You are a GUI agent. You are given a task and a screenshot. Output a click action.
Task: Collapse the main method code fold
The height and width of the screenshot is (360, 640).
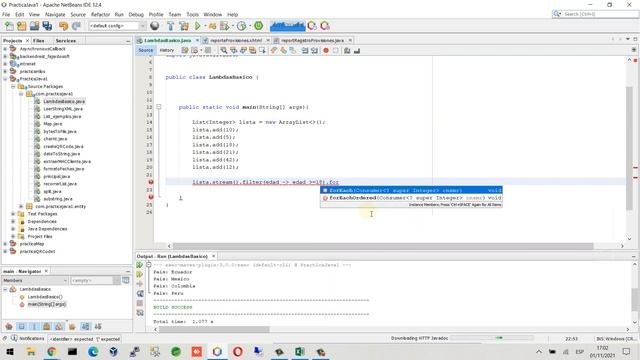159,107
